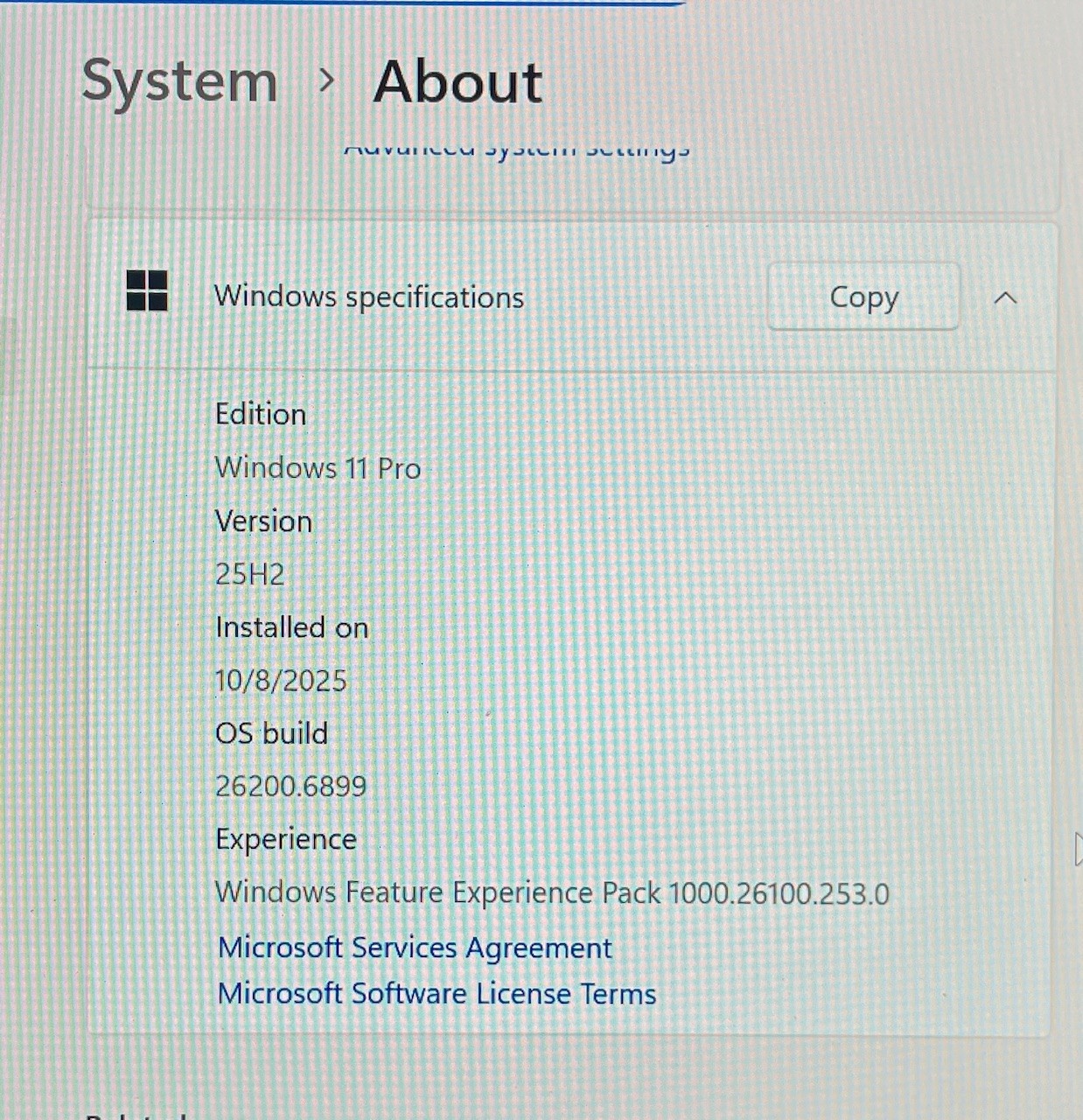The width and height of the screenshot is (1083, 1120).
Task: Select the 25H2 version value
Action: click(250, 575)
